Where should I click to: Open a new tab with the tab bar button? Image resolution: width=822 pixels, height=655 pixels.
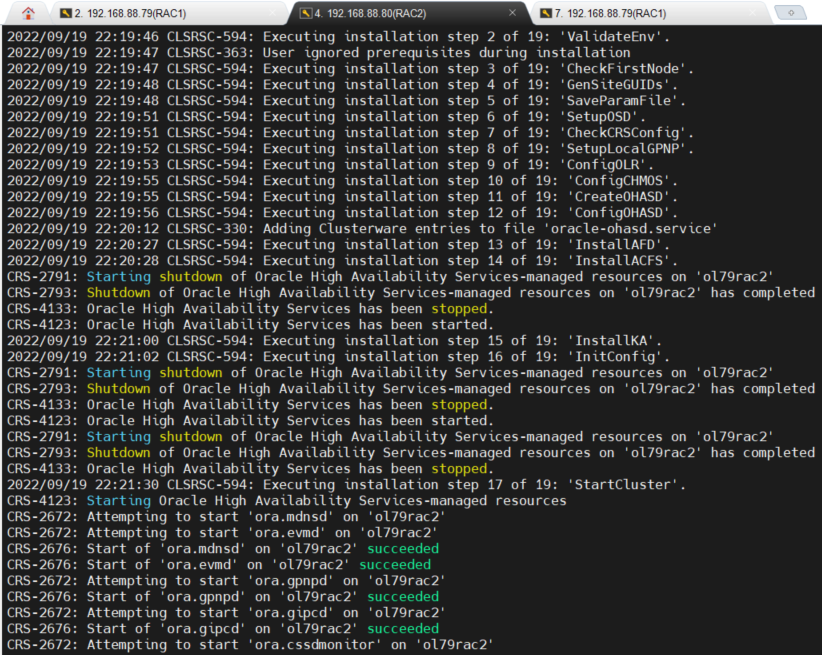pos(791,13)
